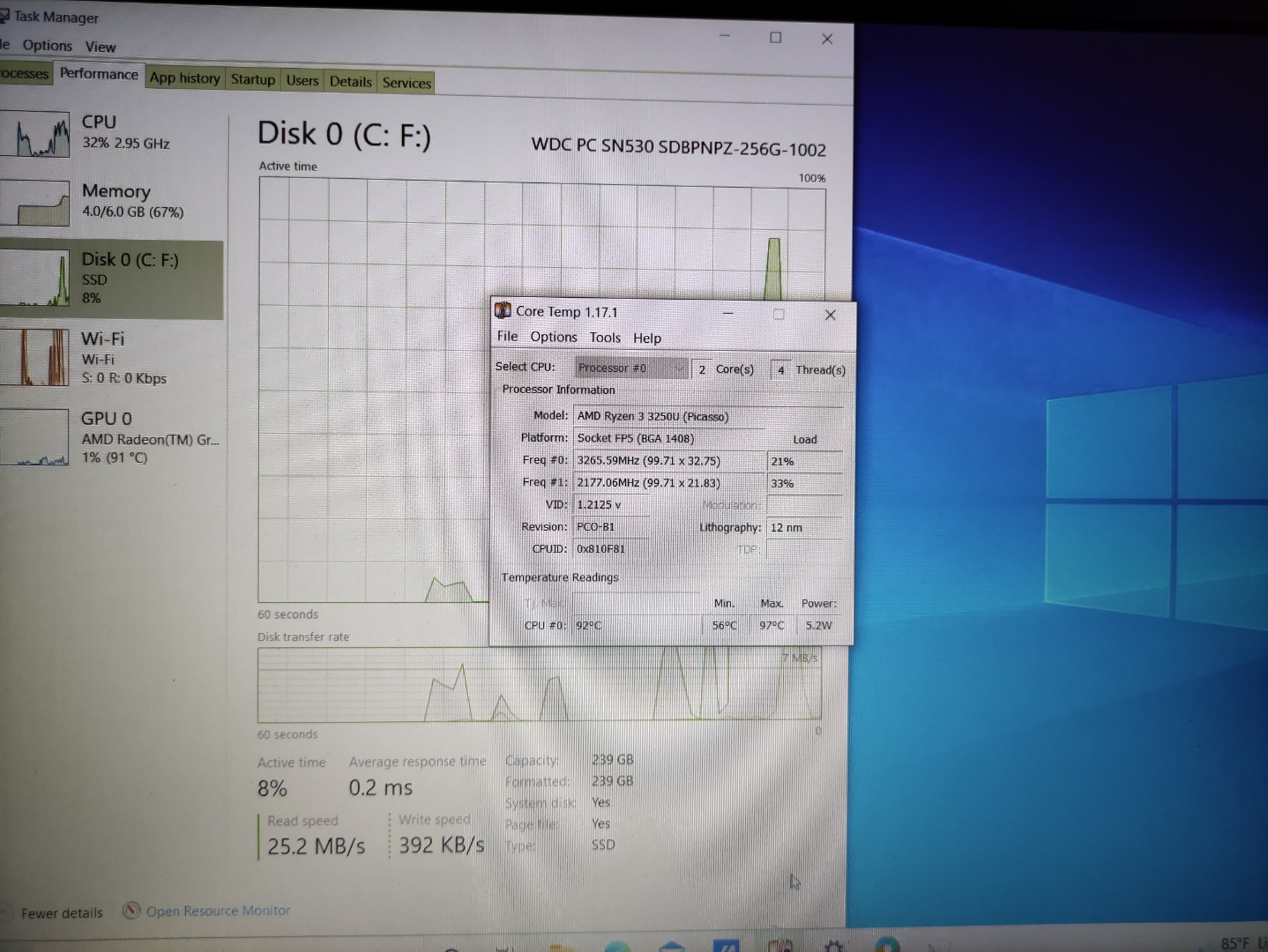The height and width of the screenshot is (952, 1268).
Task: Click the Freq #1 value 2177.06MHz
Action: (x=669, y=482)
